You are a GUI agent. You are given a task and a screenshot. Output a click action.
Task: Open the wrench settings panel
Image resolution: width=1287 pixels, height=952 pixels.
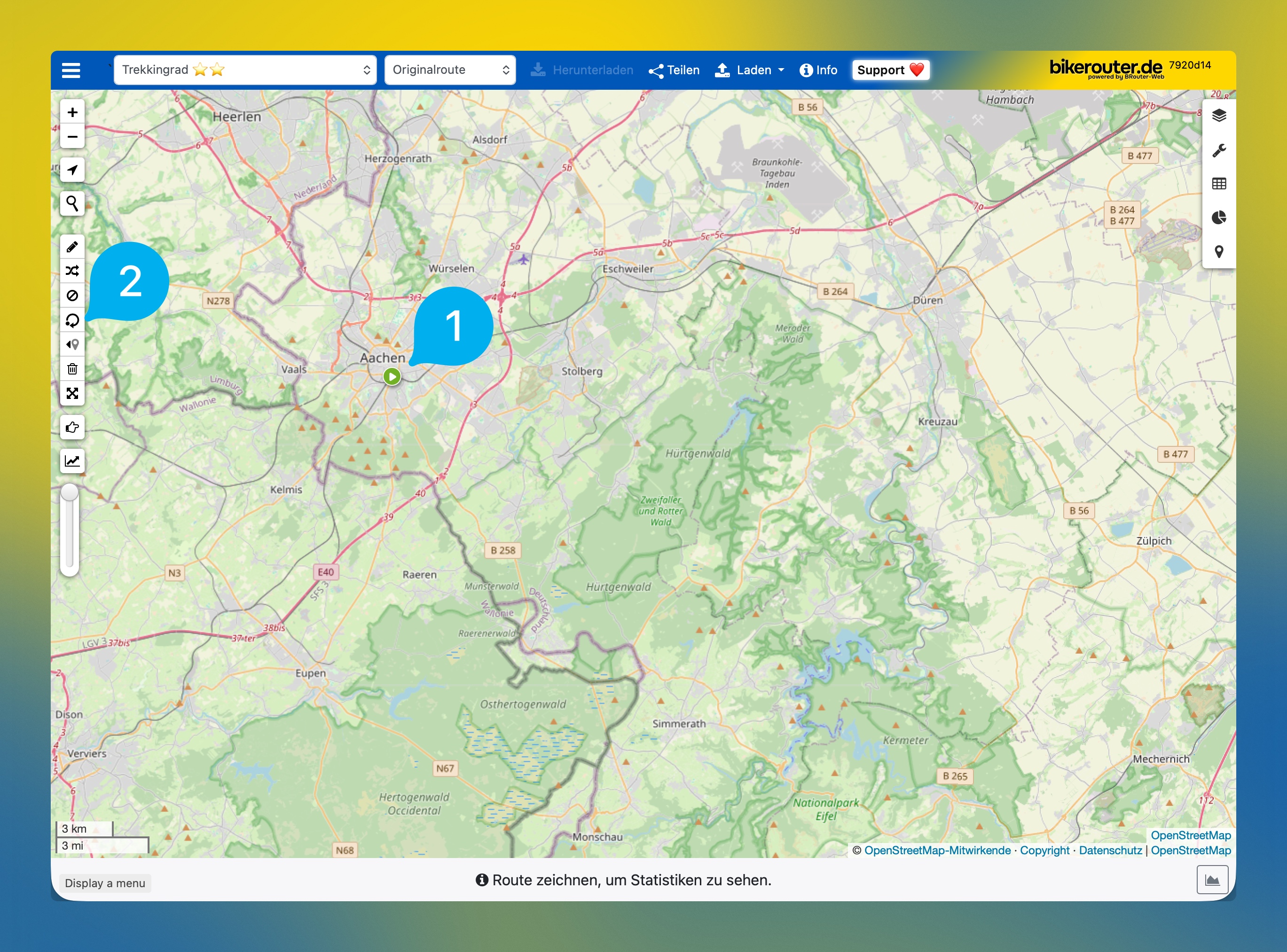(x=1218, y=150)
